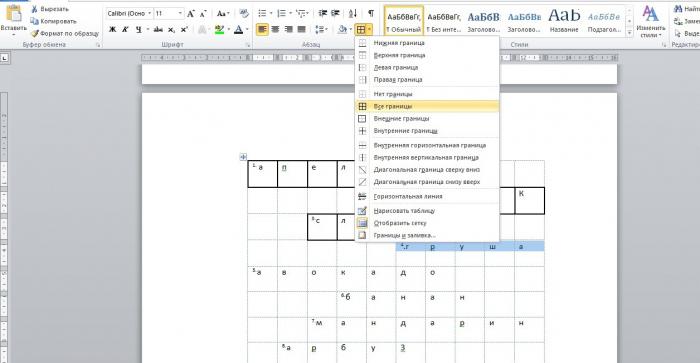
Task: Choose Диагональная граница снизу вверх
Action: point(427,182)
